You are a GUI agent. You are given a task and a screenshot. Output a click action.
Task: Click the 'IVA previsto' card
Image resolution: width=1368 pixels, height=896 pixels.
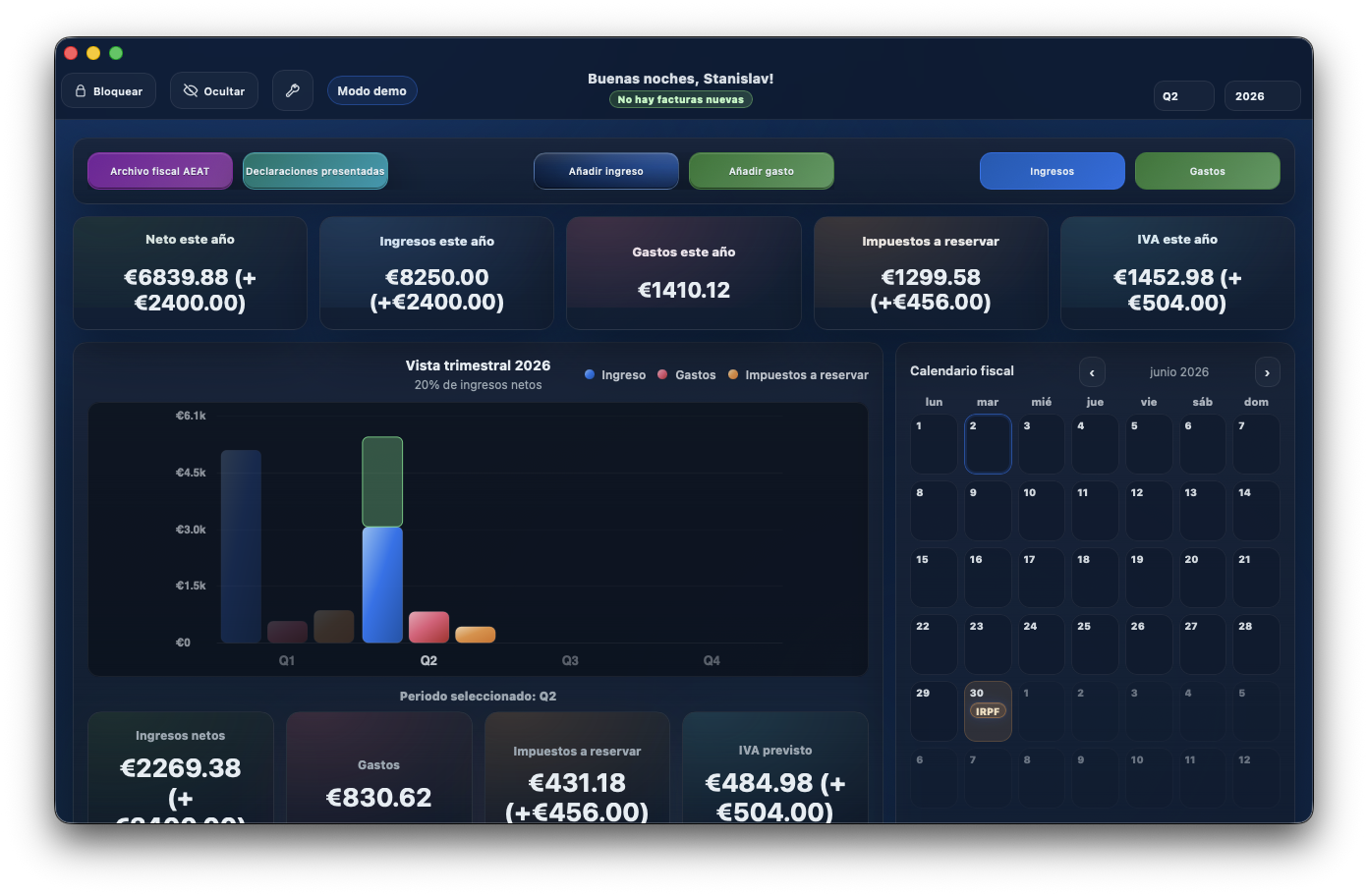tap(775, 767)
